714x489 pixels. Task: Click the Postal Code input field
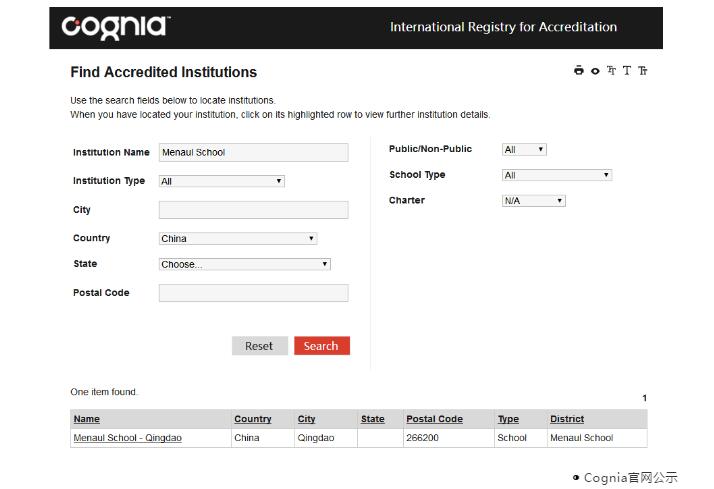(253, 293)
